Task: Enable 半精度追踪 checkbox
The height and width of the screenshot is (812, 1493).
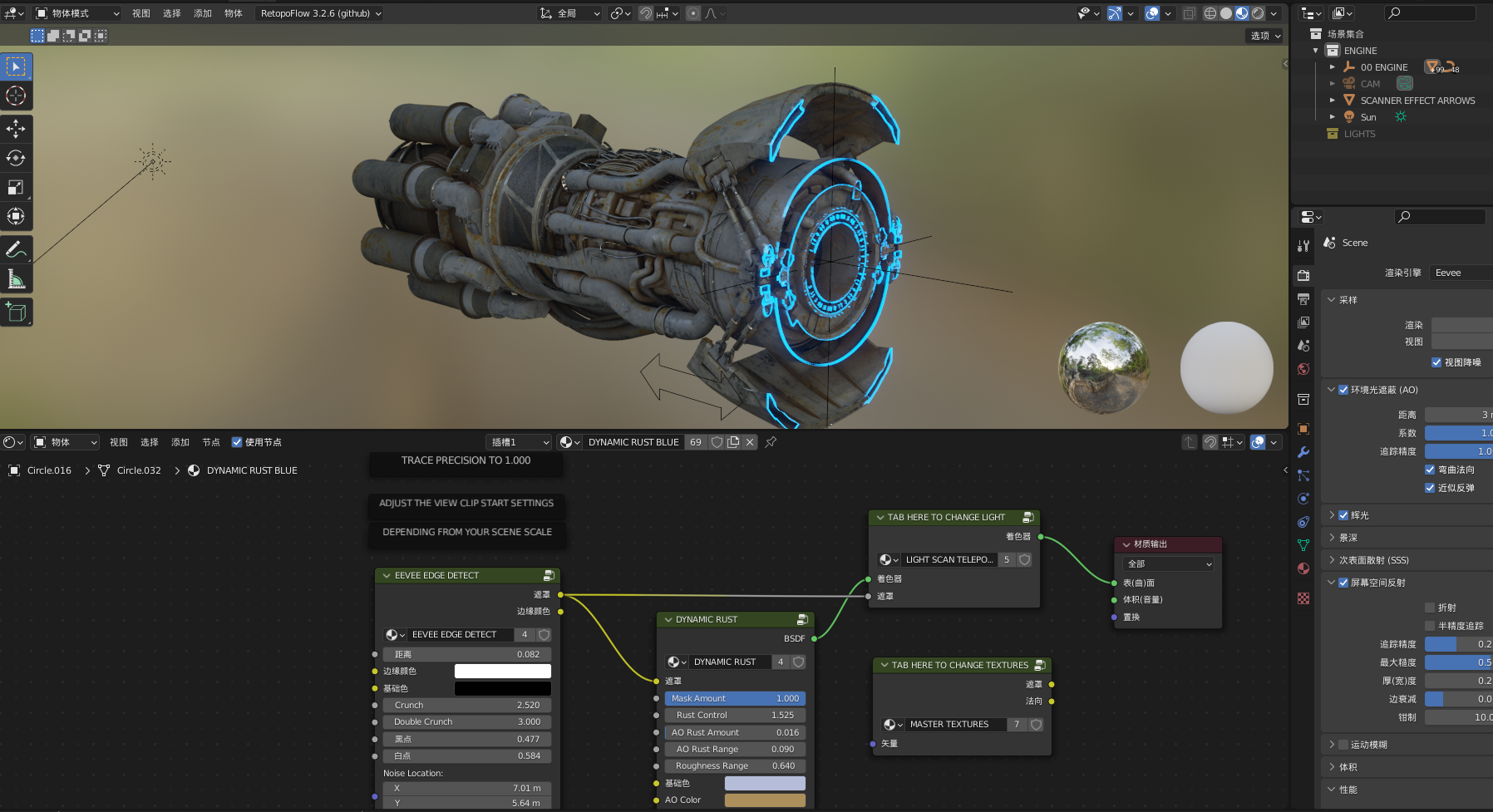Action: point(1430,626)
